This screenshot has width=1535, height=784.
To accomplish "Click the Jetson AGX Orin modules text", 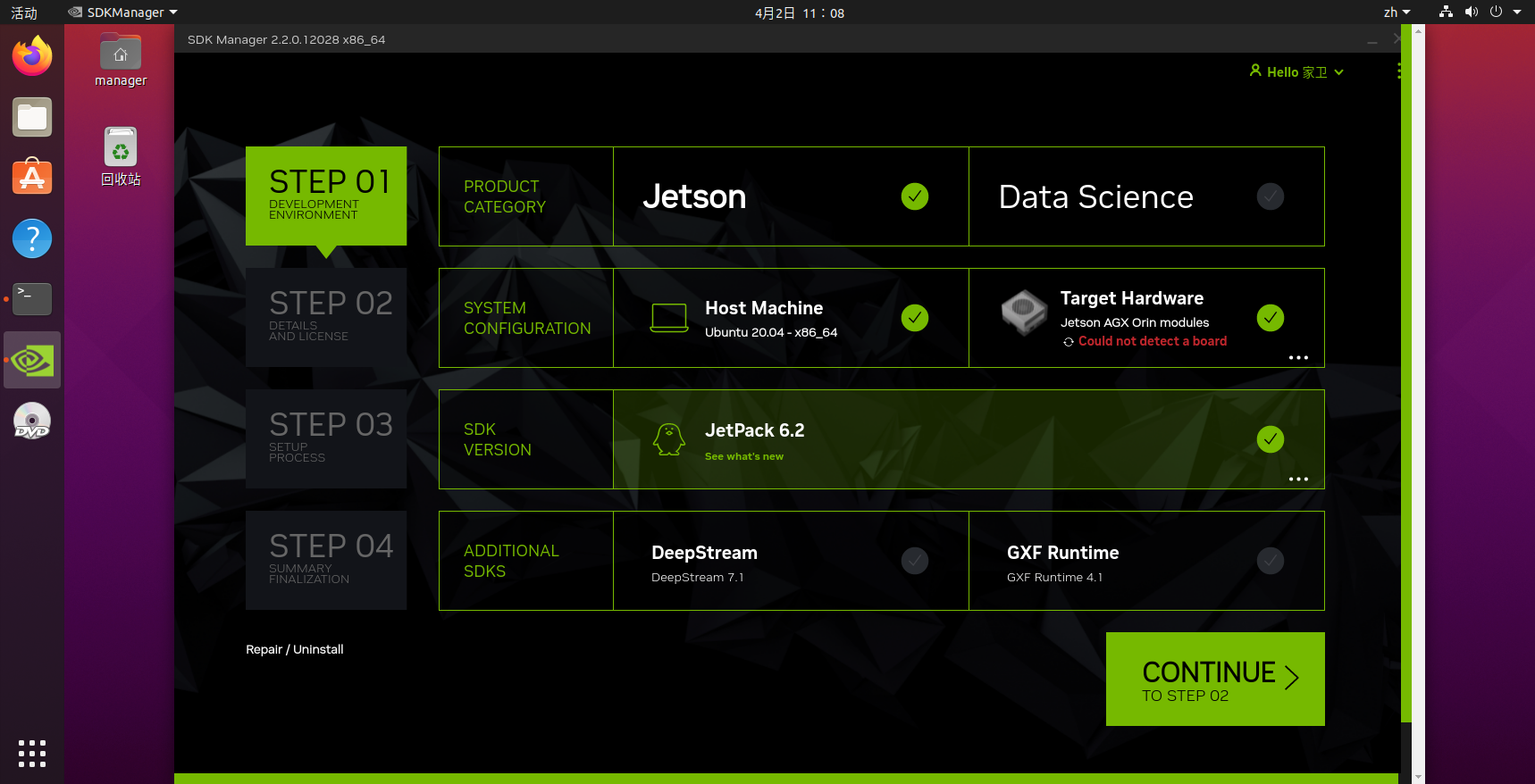I will (1135, 322).
